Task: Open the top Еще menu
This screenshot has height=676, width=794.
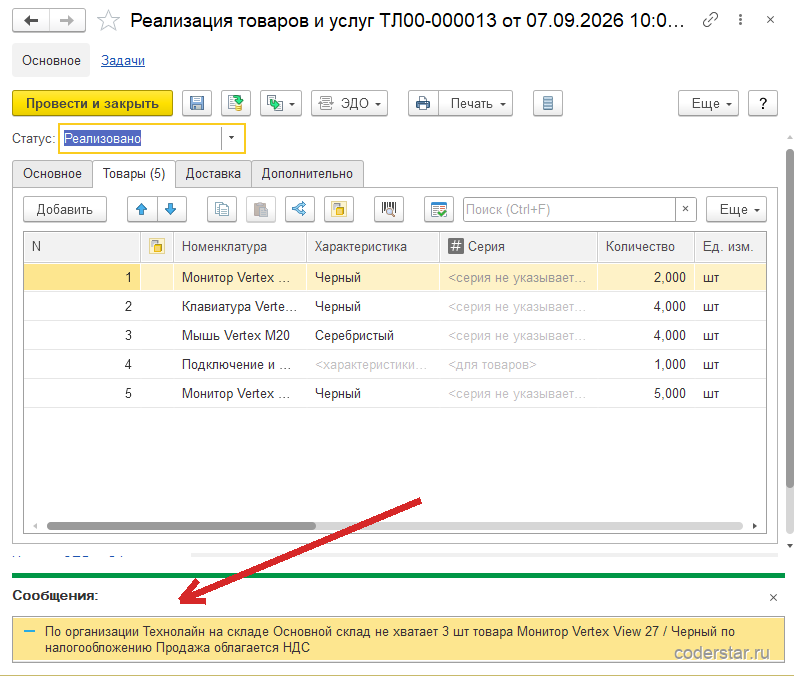Action: click(708, 103)
